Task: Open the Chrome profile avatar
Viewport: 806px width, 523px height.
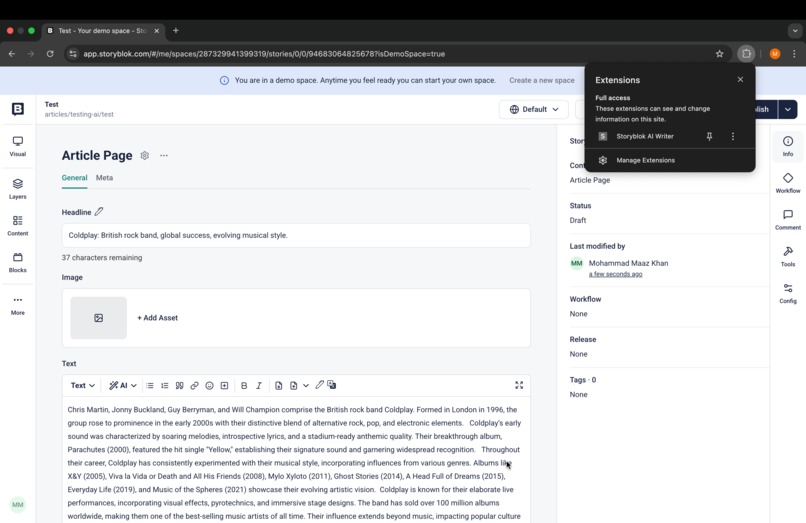Action: 775,53
